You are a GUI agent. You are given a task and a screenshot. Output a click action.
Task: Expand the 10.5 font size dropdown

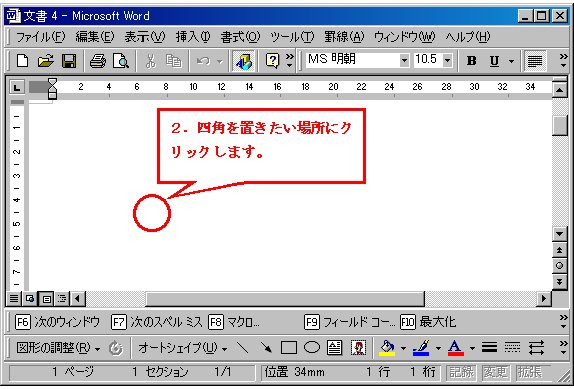pos(447,60)
